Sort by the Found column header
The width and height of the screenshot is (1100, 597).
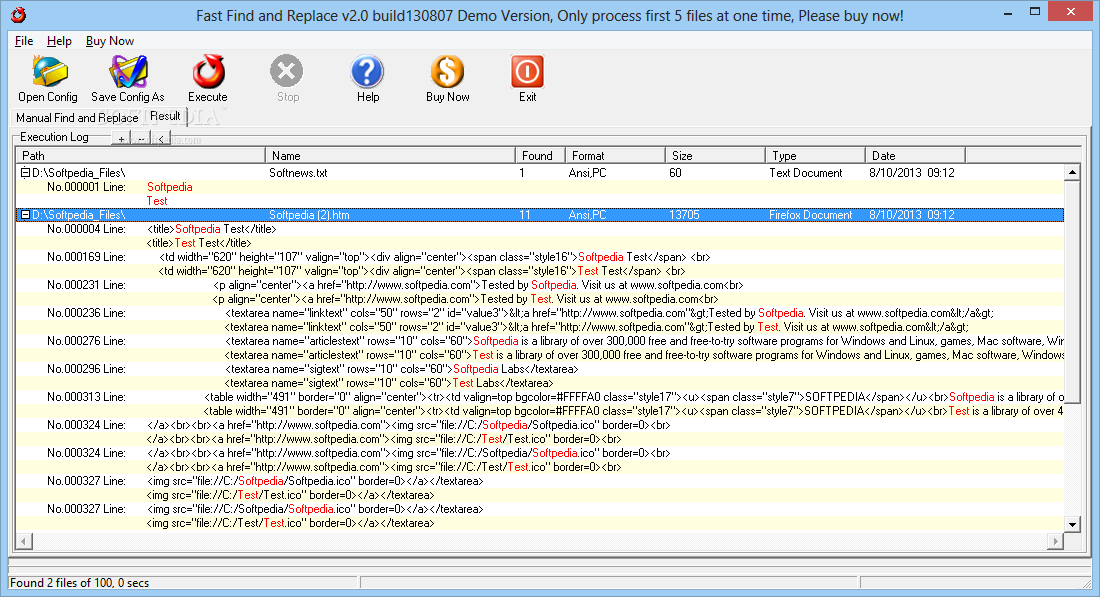coord(540,156)
